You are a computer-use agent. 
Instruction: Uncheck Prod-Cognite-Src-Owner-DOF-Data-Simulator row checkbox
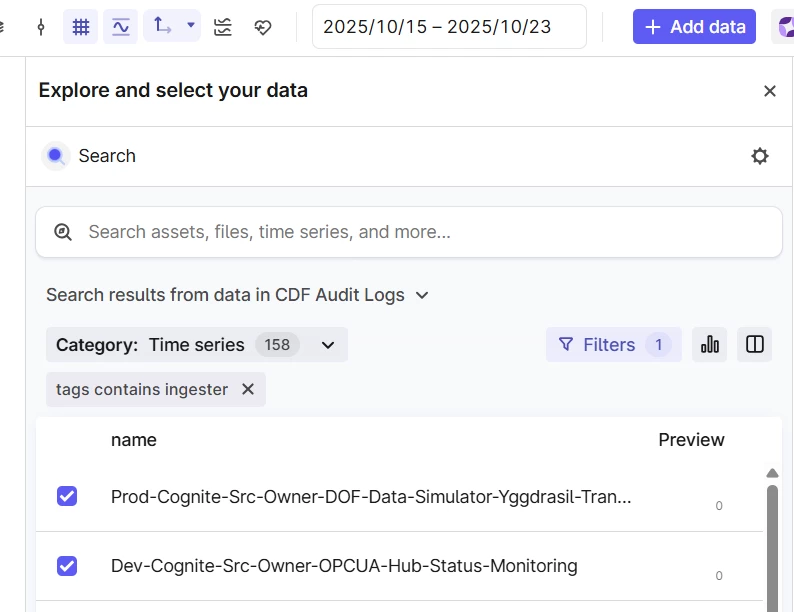click(x=67, y=496)
